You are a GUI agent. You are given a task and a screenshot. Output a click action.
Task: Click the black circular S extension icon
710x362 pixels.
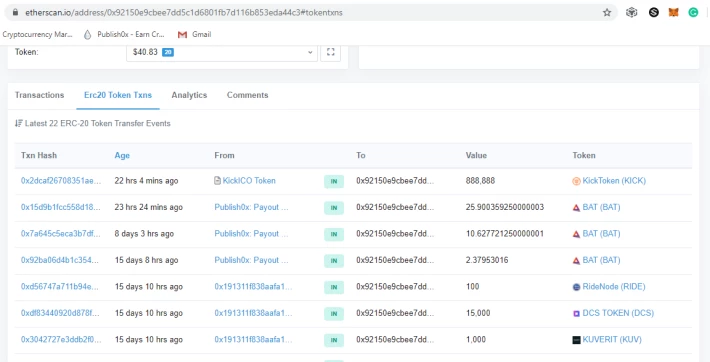point(653,13)
